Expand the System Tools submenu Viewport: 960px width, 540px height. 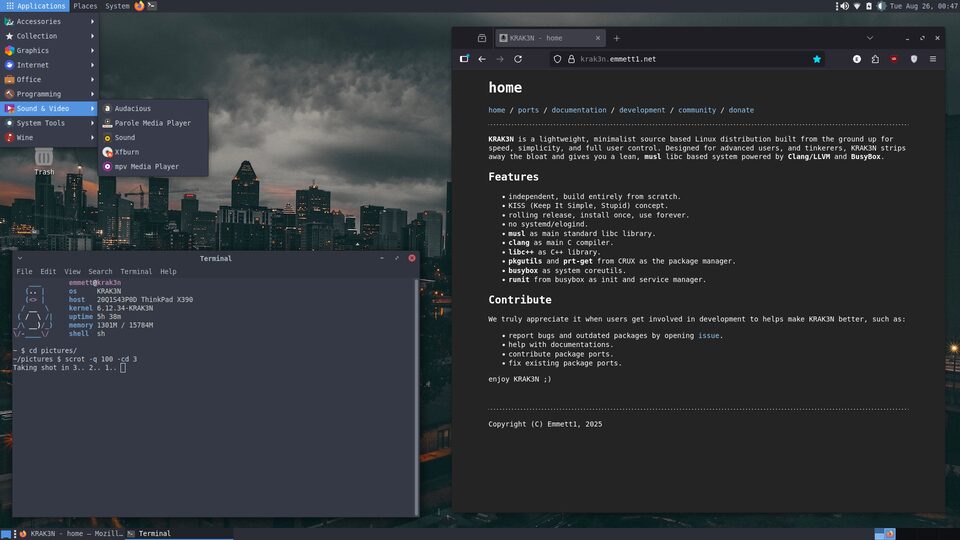pyautogui.click(x=50, y=123)
